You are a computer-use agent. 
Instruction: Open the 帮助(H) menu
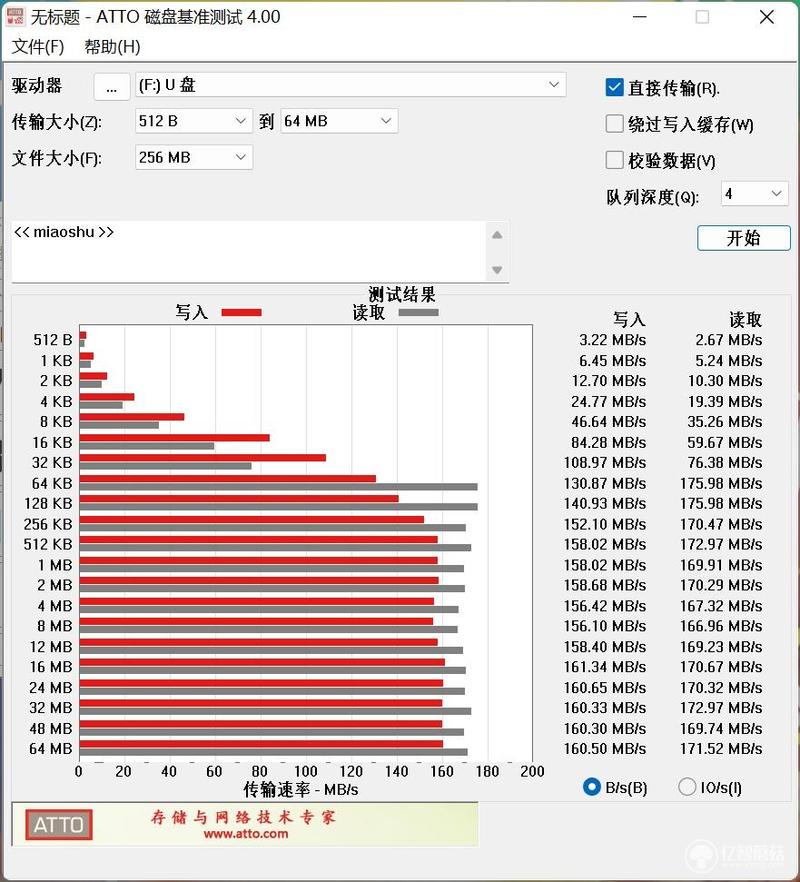click(112, 47)
